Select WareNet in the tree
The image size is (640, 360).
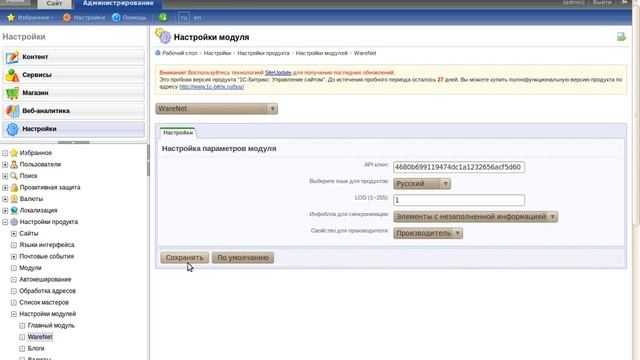pos(40,337)
